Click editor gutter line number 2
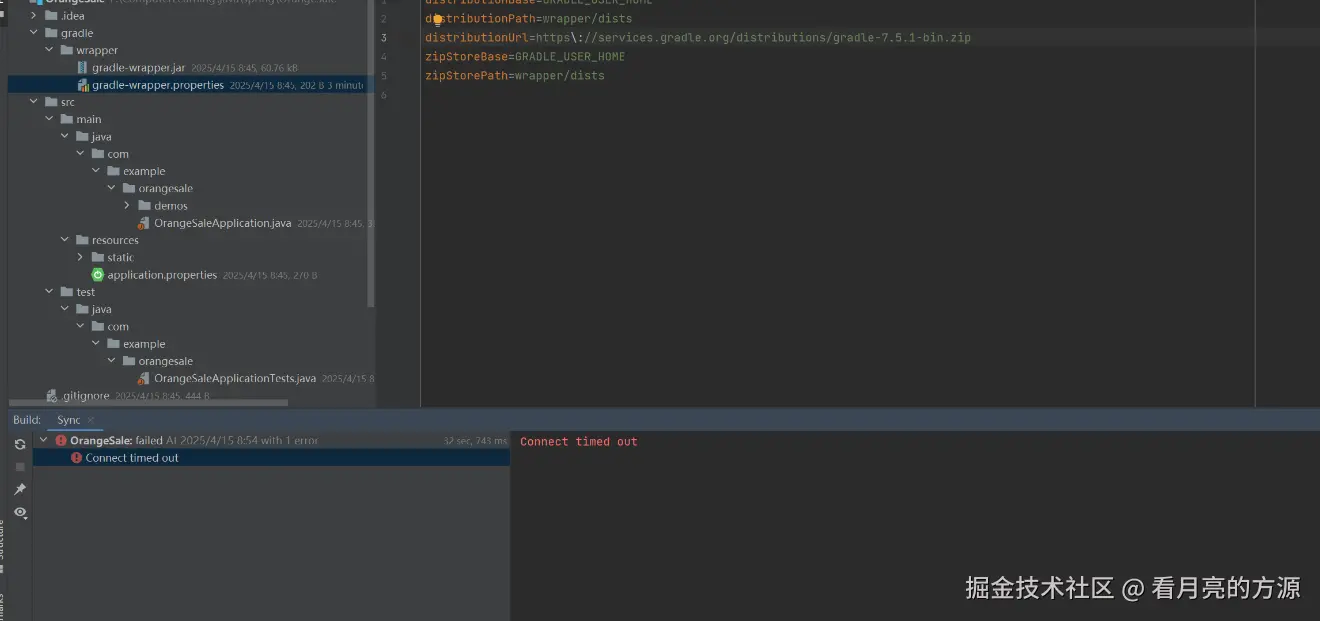The width and height of the screenshot is (1320, 621). tap(384, 19)
